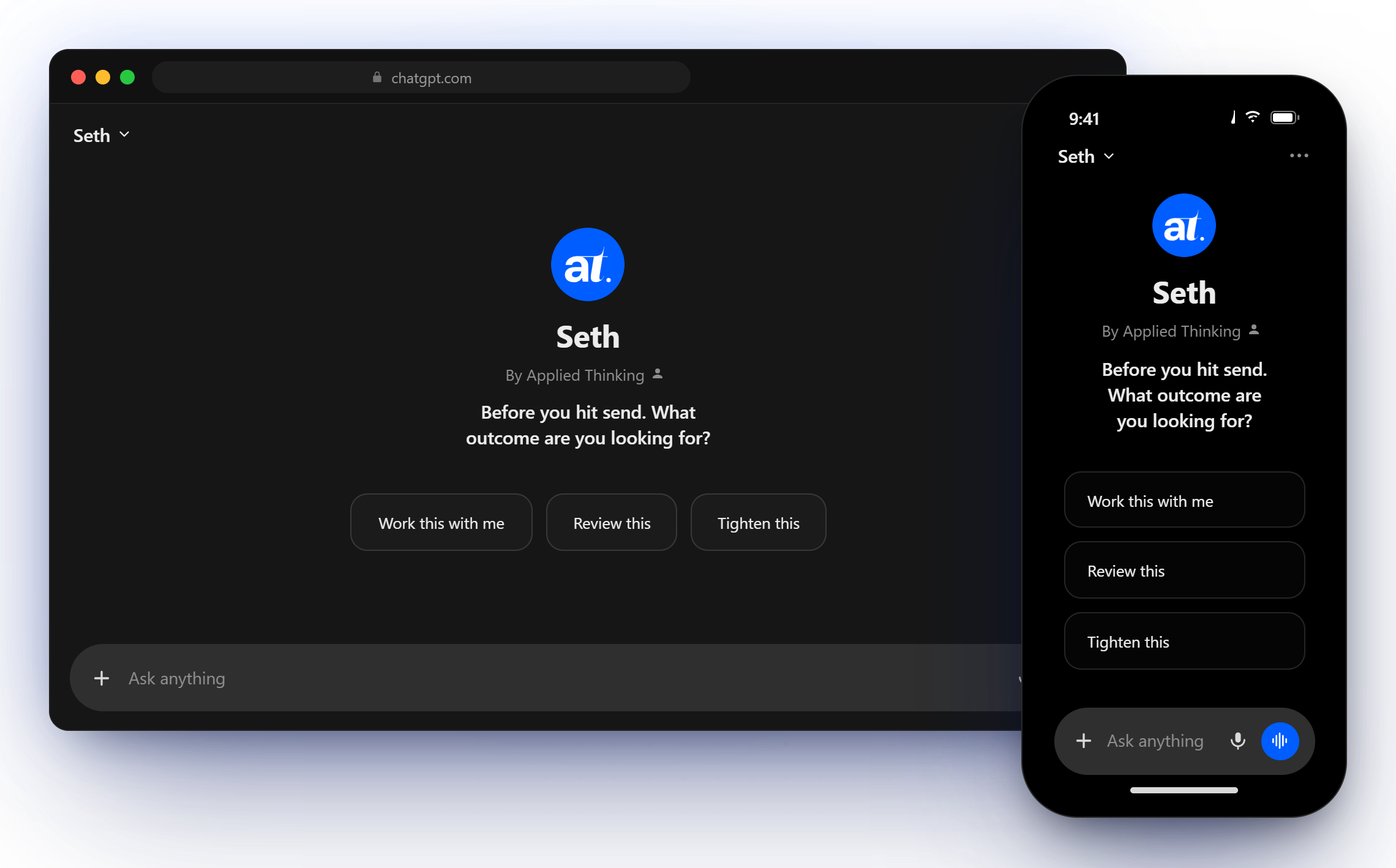Click 'Before you hit send' text in browser

(x=563, y=413)
